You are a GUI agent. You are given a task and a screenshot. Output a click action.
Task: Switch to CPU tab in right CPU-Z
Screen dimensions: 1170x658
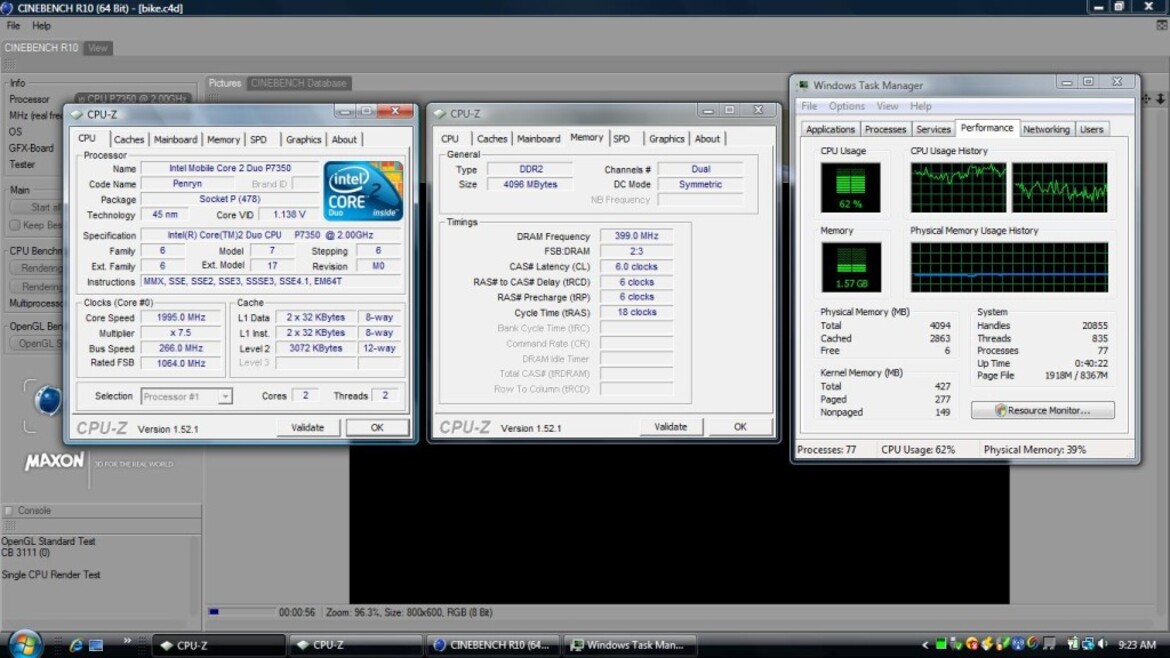coord(450,139)
